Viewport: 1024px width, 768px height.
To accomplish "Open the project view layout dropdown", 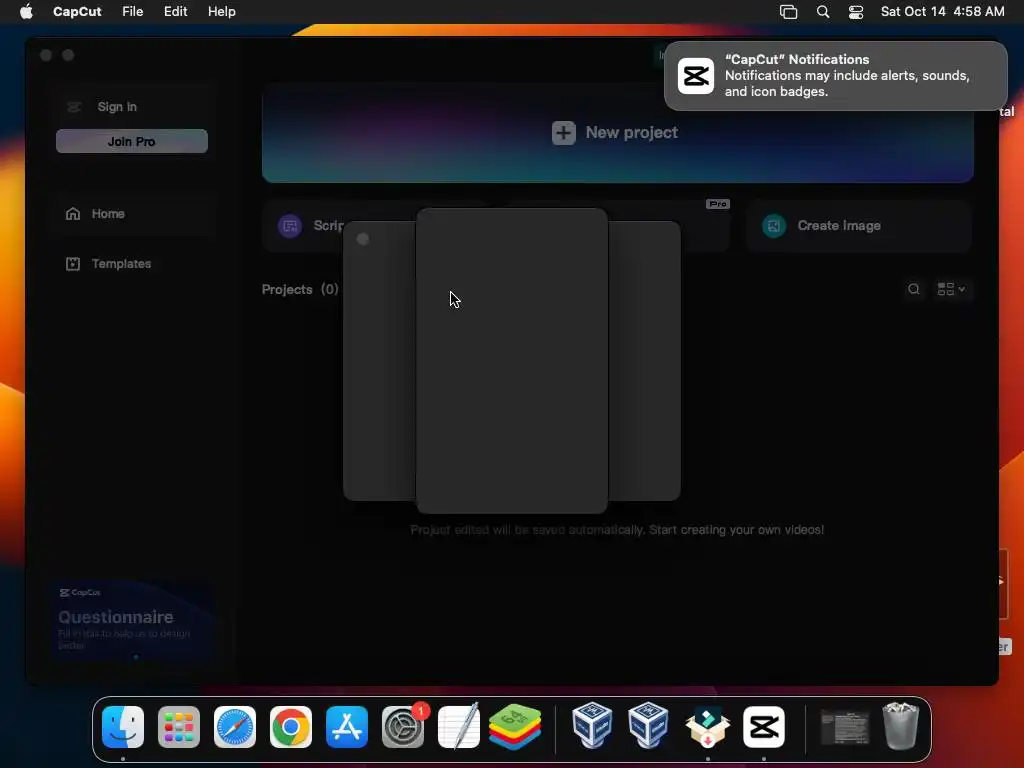I will click(x=952, y=289).
